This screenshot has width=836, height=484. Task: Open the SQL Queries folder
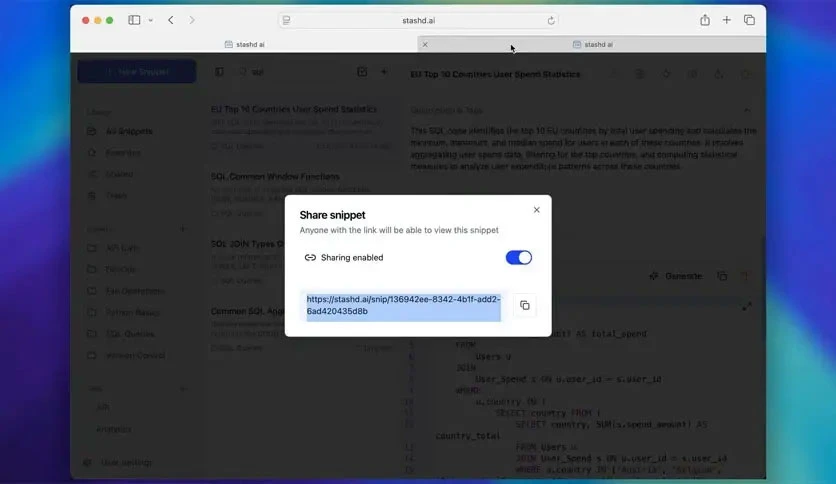pos(130,334)
